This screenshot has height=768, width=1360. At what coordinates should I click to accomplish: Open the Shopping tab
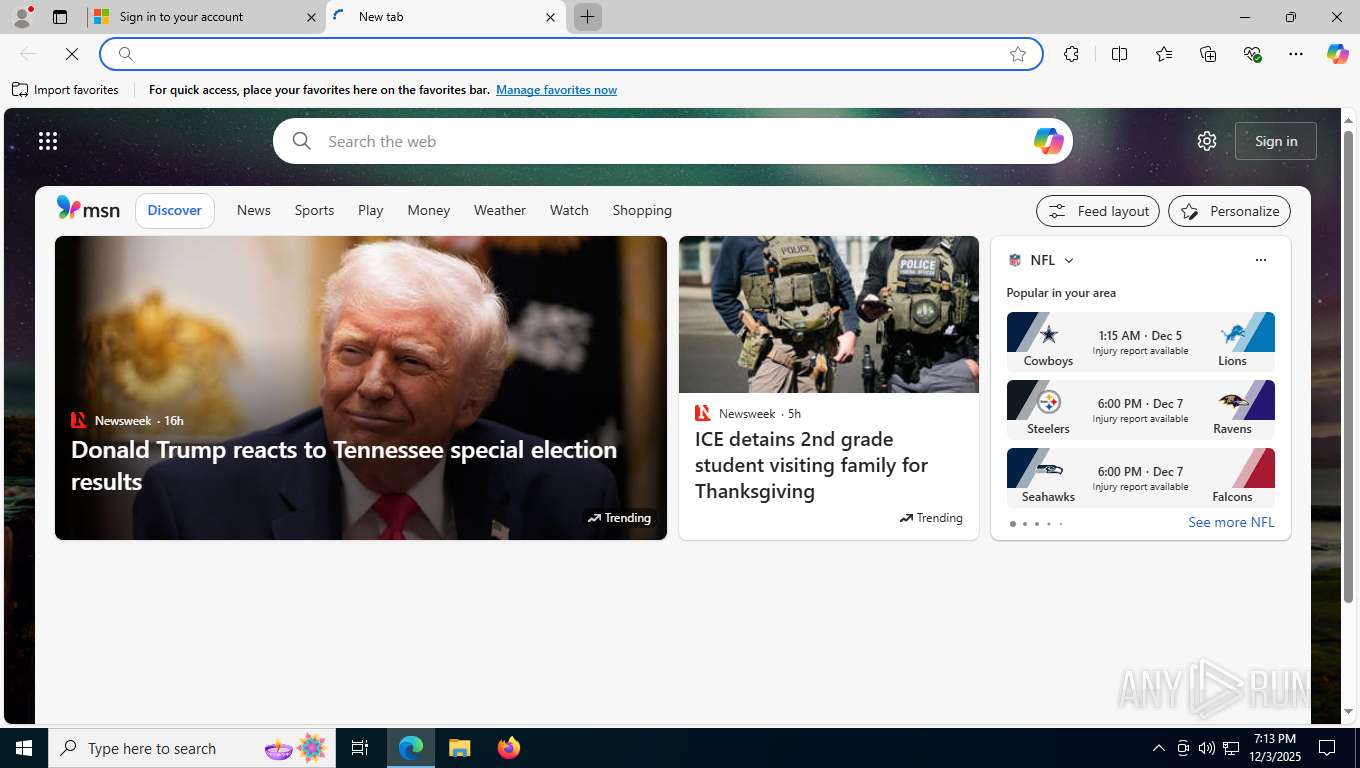642,210
